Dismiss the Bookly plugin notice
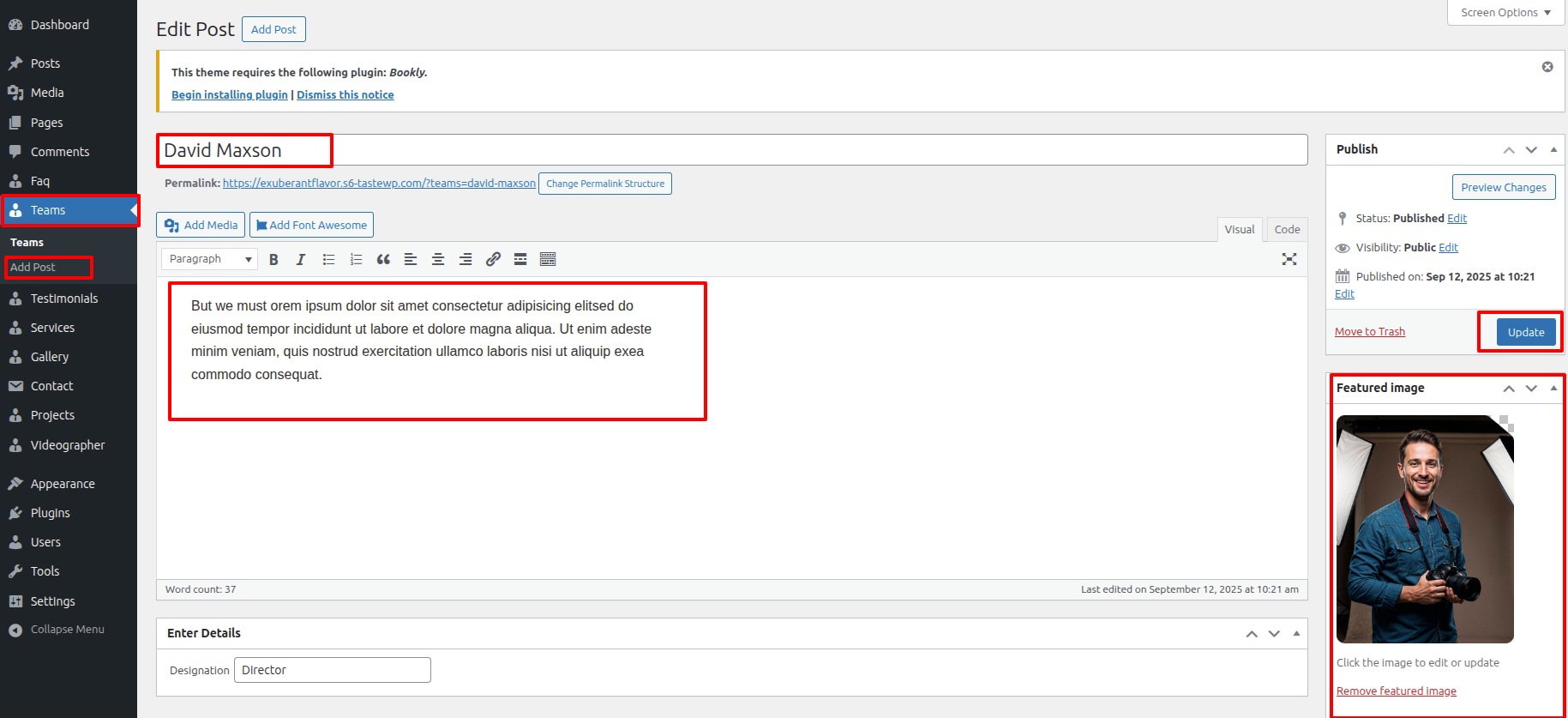Image resolution: width=1568 pixels, height=718 pixels. point(1547,67)
